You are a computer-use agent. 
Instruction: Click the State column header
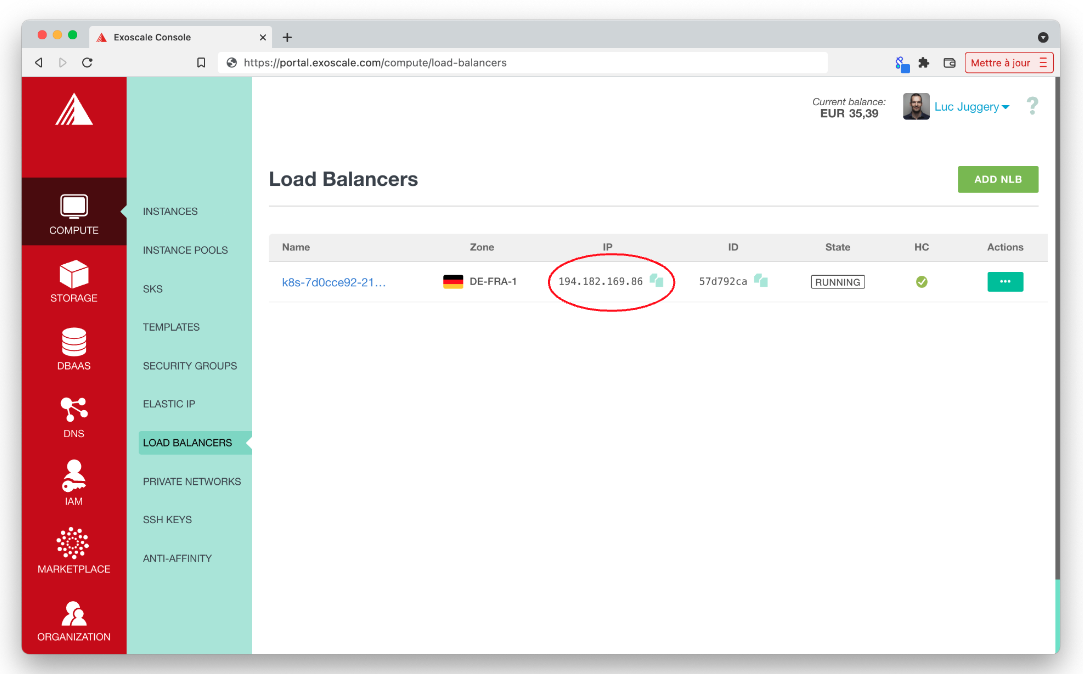click(x=838, y=247)
